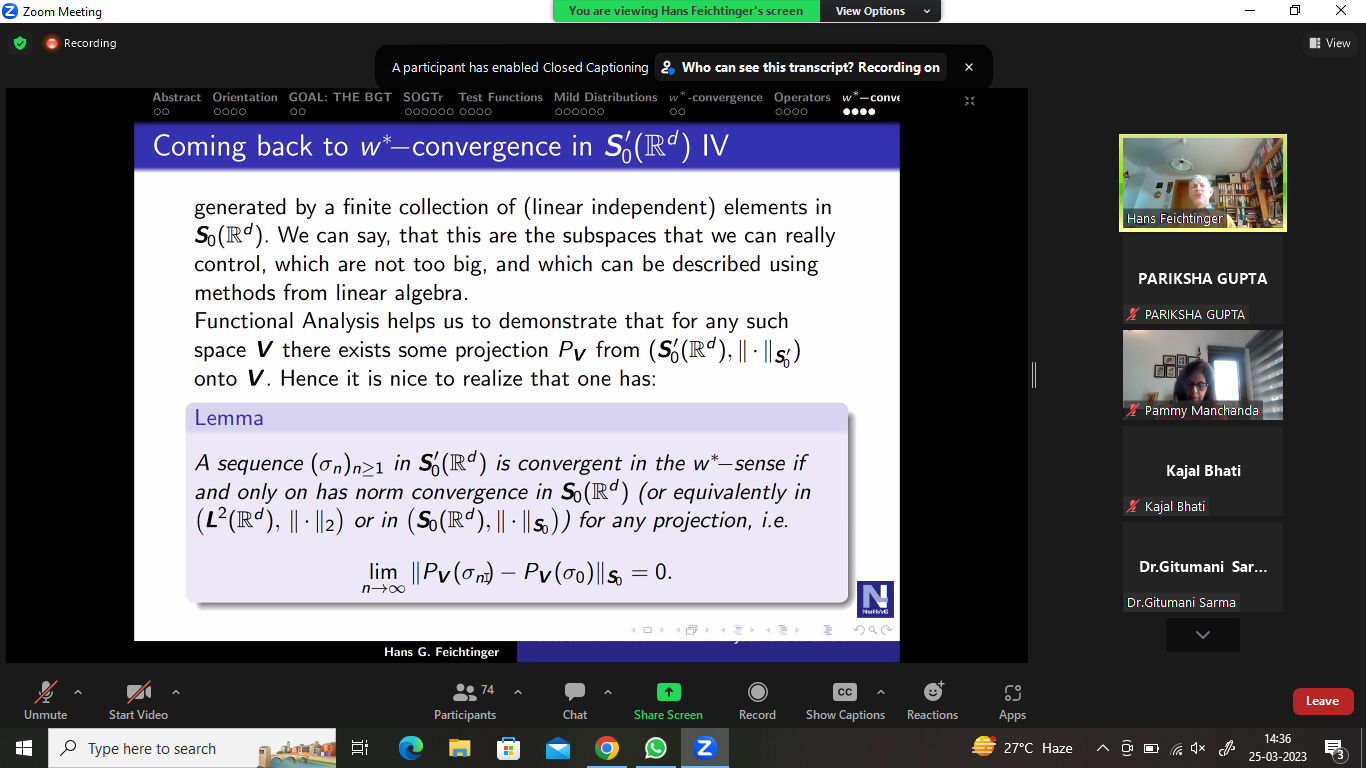Expand audio options arrow beside Unmute
The width and height of the screenshot is (1366, 768).
tap(78, 692)
